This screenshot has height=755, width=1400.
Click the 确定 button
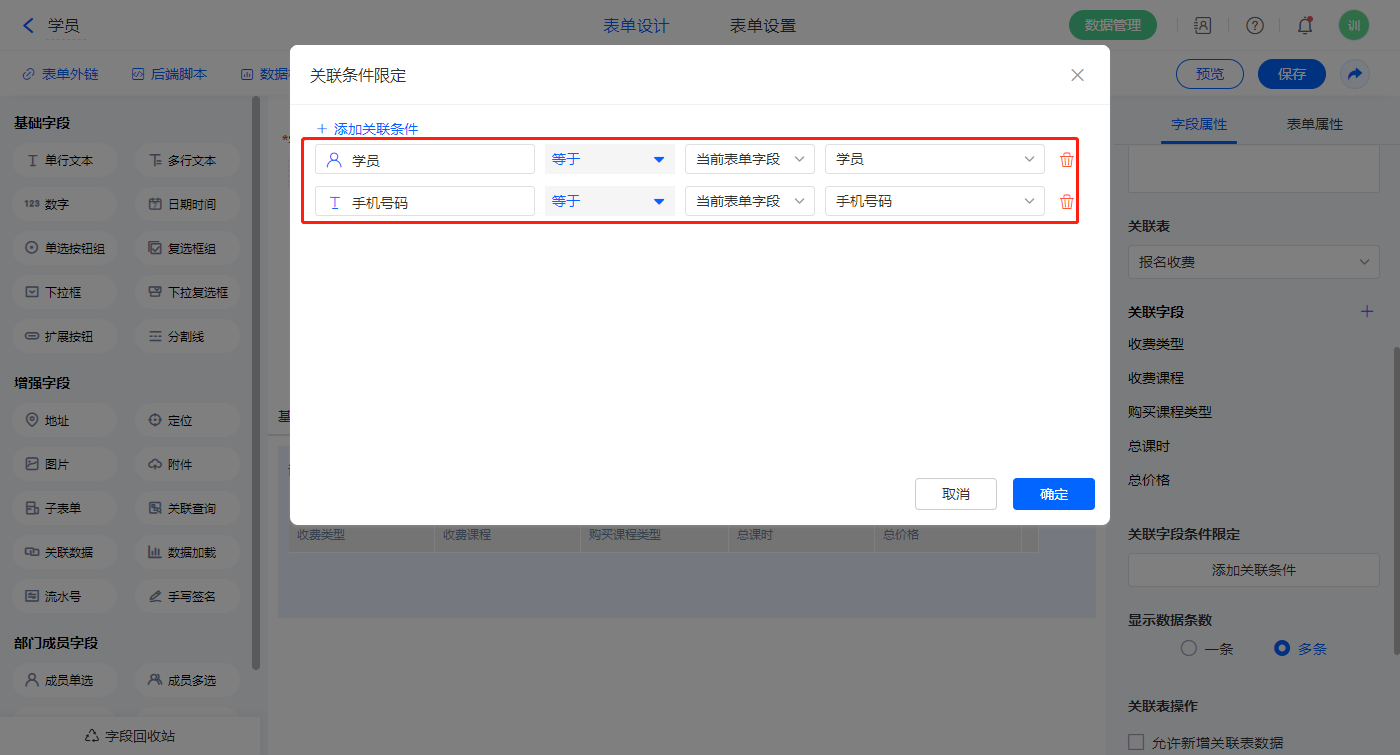pyautogui.click(x=1053, y=494)
